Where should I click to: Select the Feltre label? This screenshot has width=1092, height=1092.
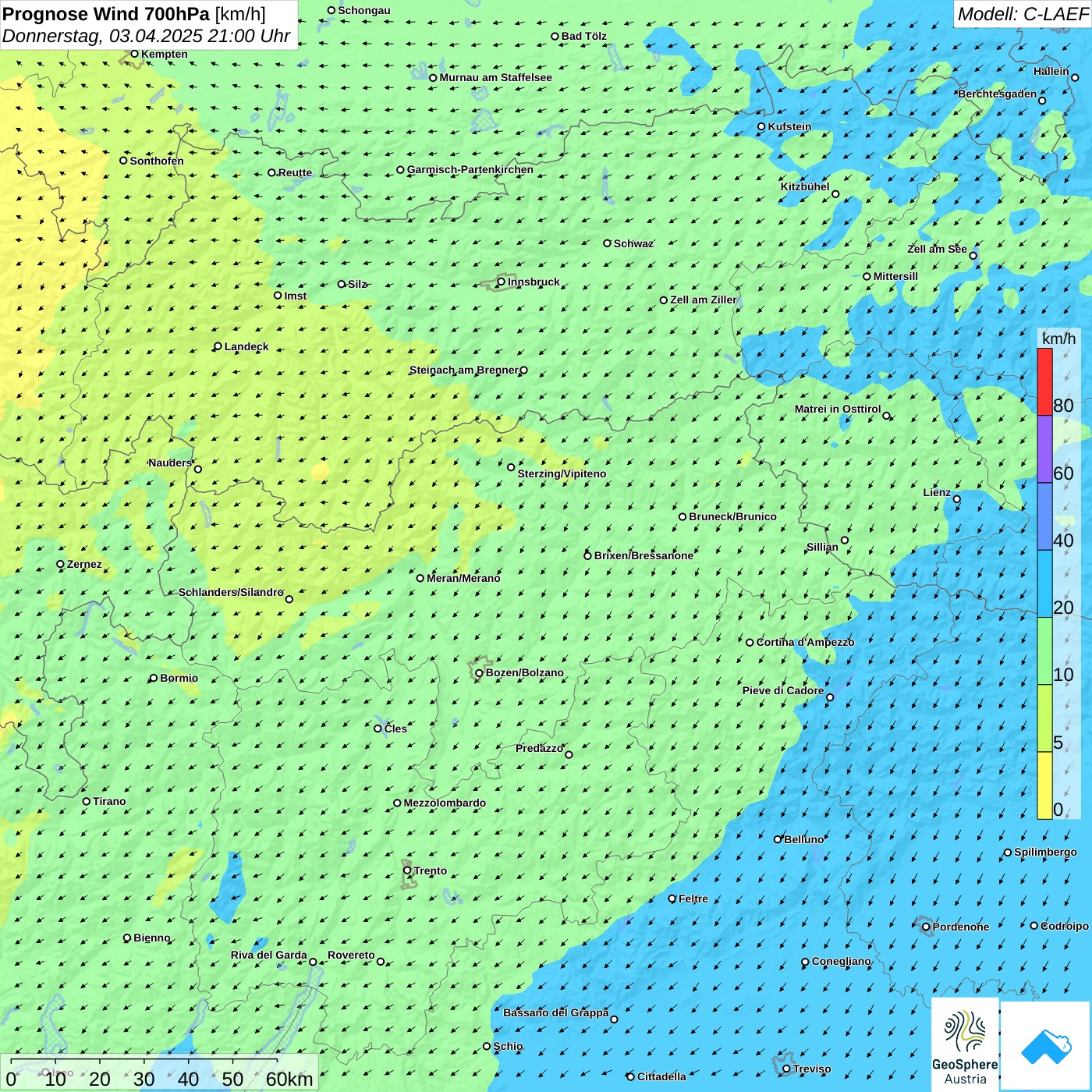click(x=693, y=899)
